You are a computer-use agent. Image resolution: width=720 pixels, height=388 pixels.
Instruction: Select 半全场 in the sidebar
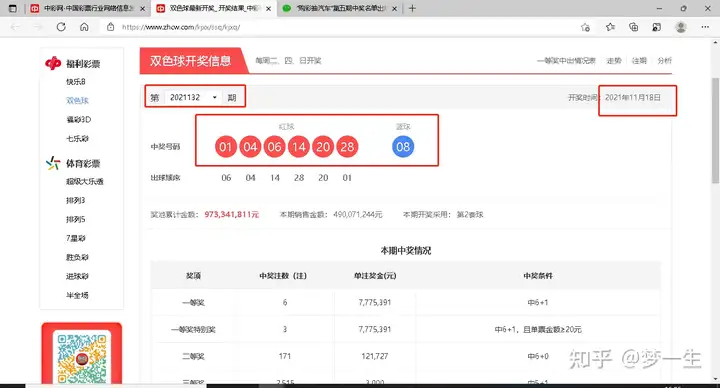77,295
